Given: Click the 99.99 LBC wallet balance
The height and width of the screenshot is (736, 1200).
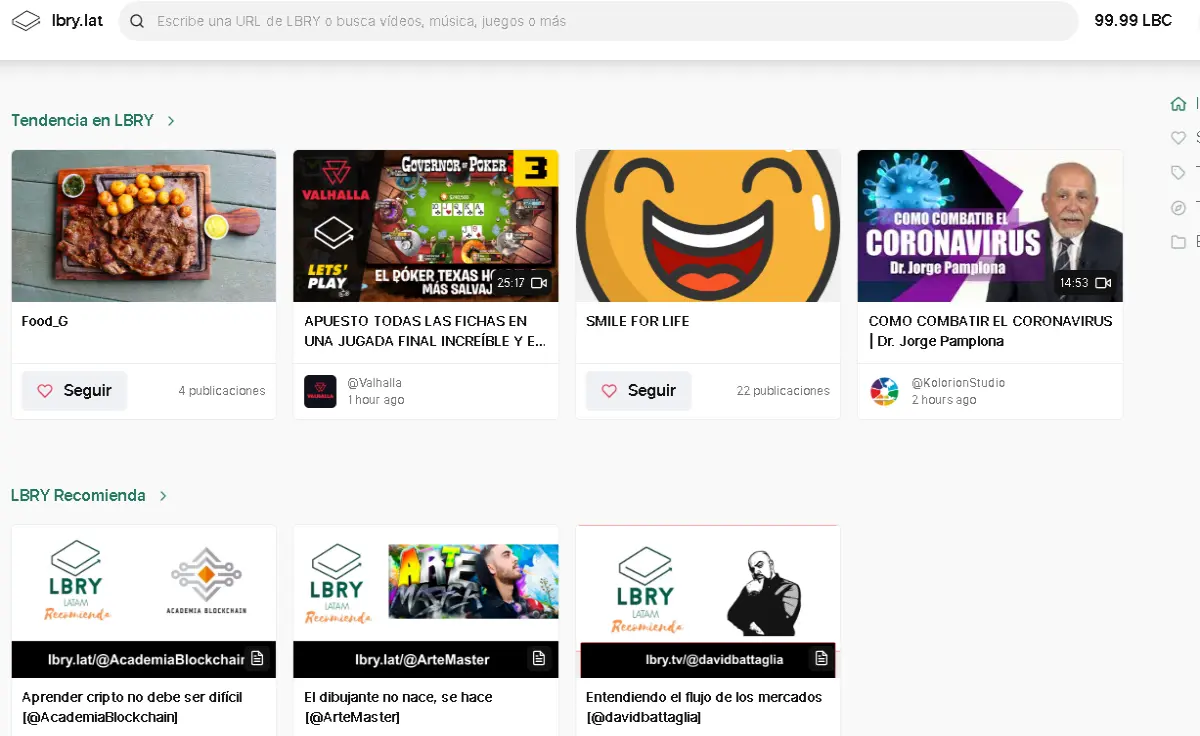Looking at the screenshot, I should point(1133,20).
